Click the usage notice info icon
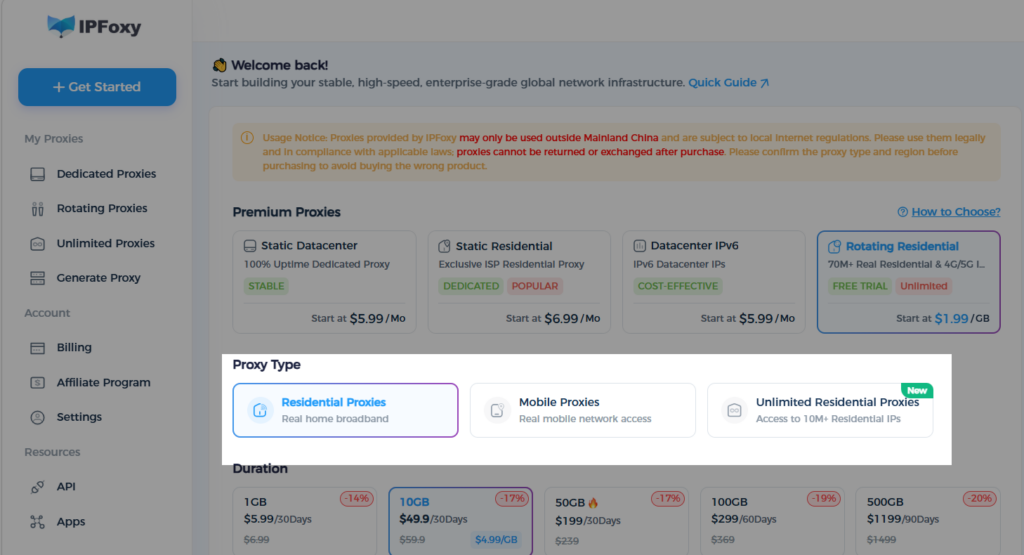The height and width of the screenshot is (555, 1024). pos(247,138)
